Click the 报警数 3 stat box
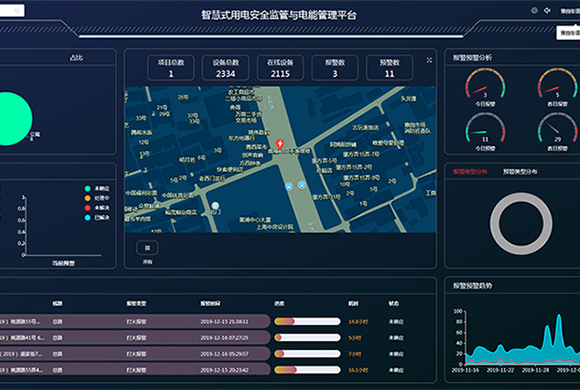580x390 pixels. (x=335, y=68)
